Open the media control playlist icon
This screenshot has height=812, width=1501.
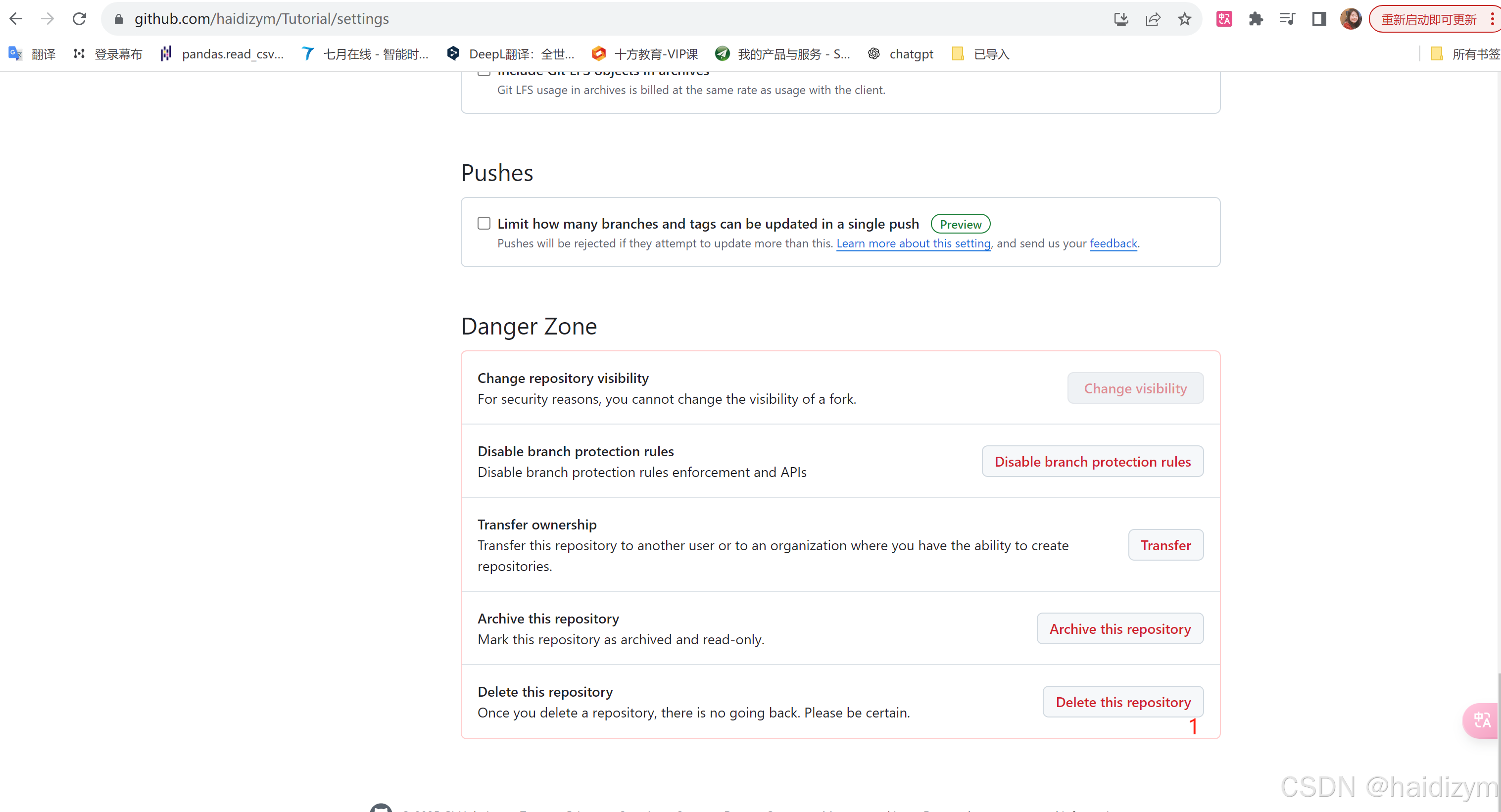[x=1287, y=19]
